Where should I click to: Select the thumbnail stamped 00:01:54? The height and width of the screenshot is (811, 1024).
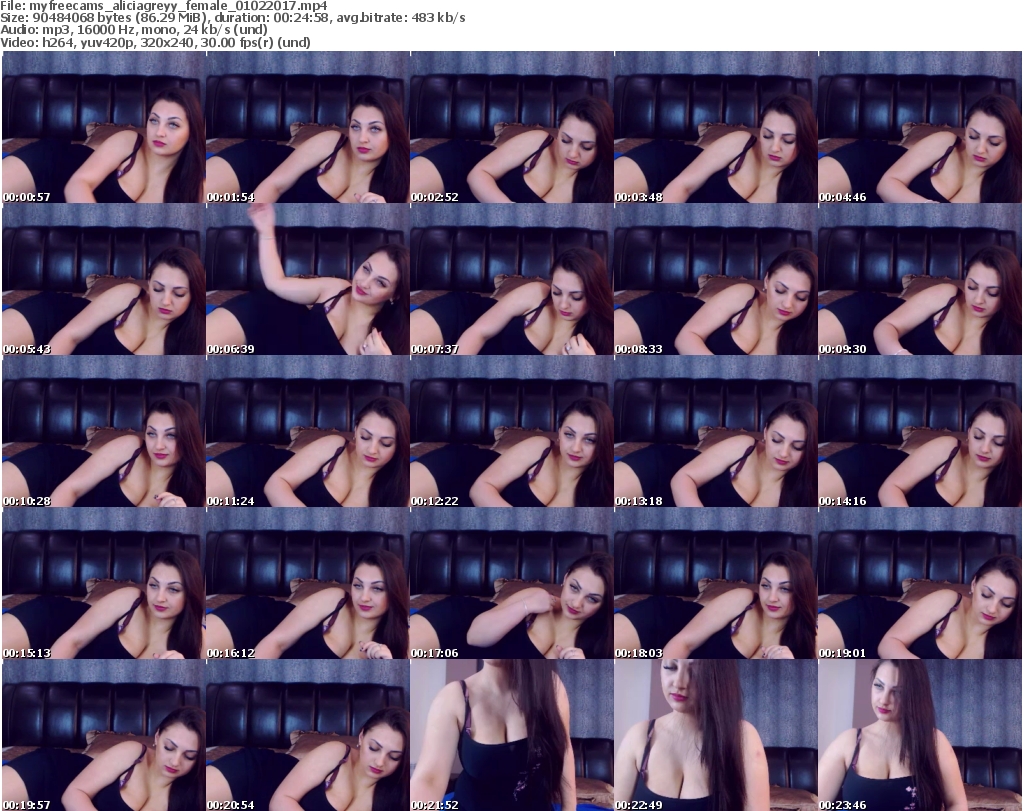point(308,127)
